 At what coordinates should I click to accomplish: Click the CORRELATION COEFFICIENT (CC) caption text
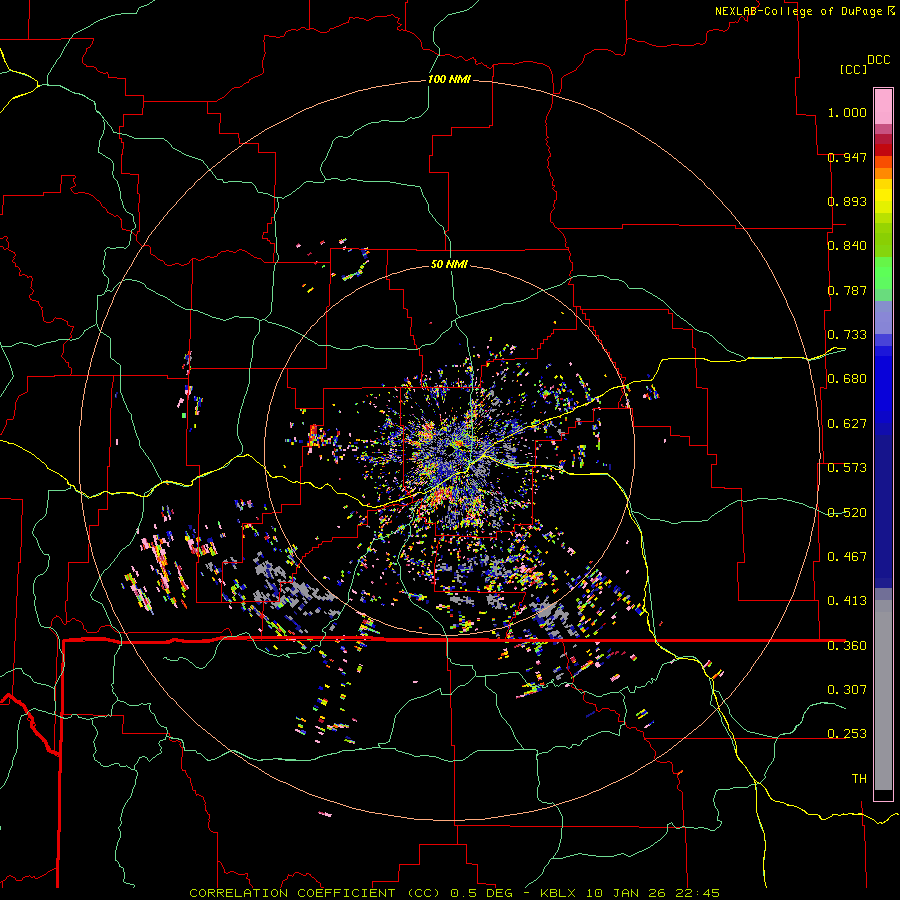pyautogui.click(x=315, y=893)
